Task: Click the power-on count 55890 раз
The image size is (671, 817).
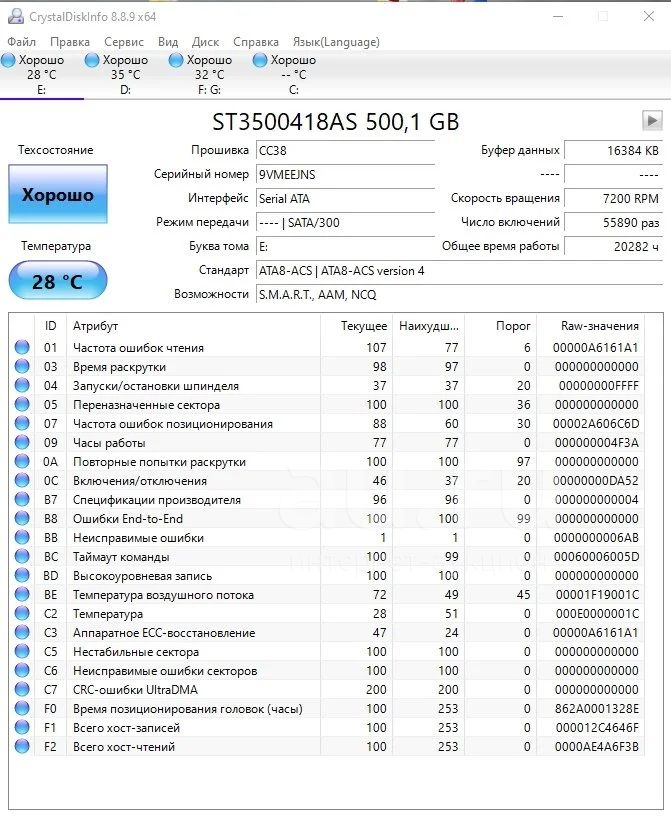Action: [614, 222]
